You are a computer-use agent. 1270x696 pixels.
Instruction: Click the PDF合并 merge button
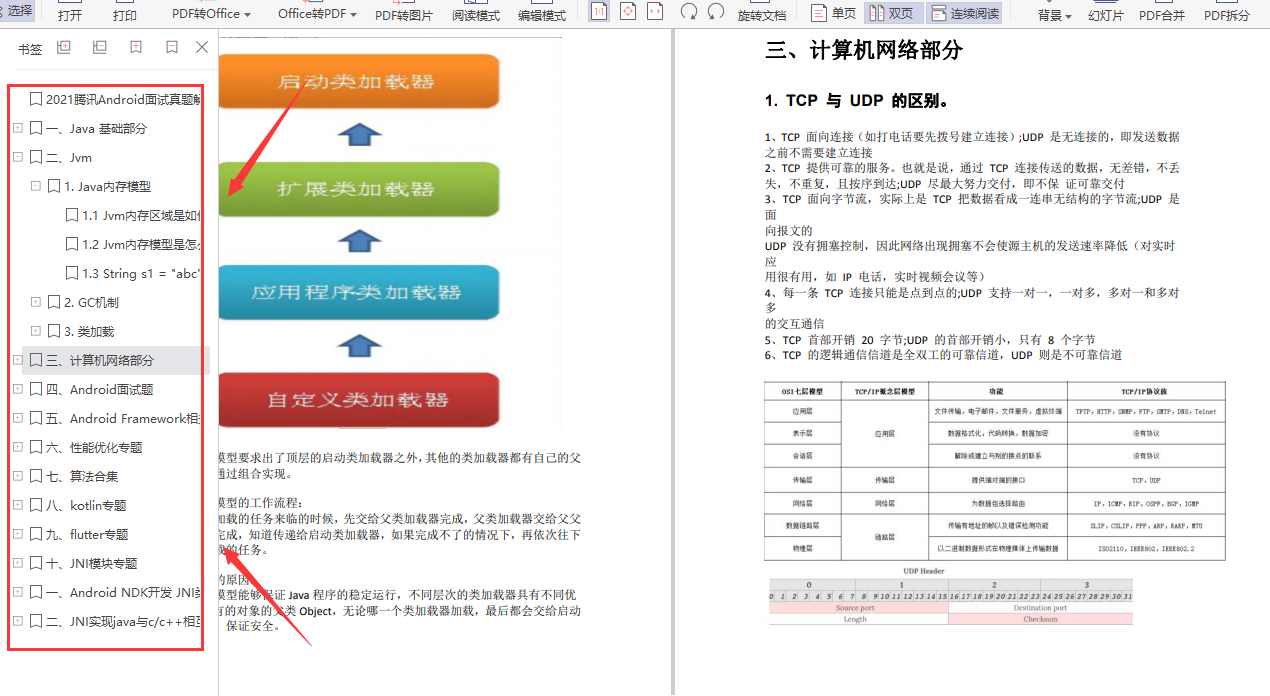pos(1162,16)
